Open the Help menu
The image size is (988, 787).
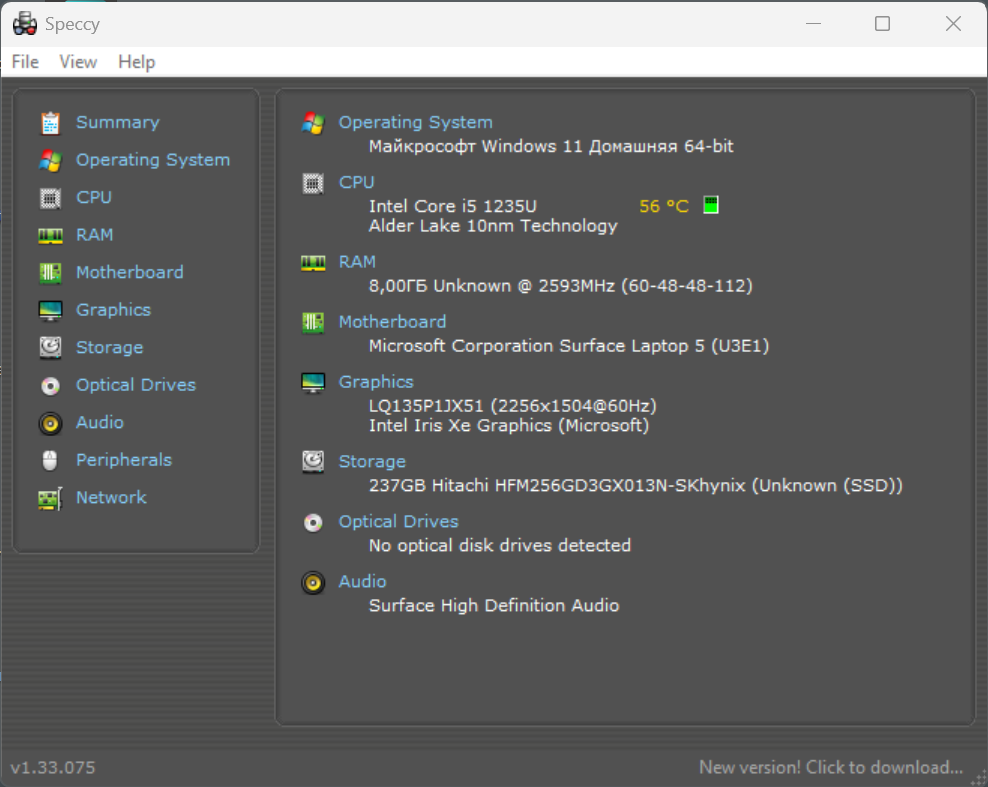137,62
